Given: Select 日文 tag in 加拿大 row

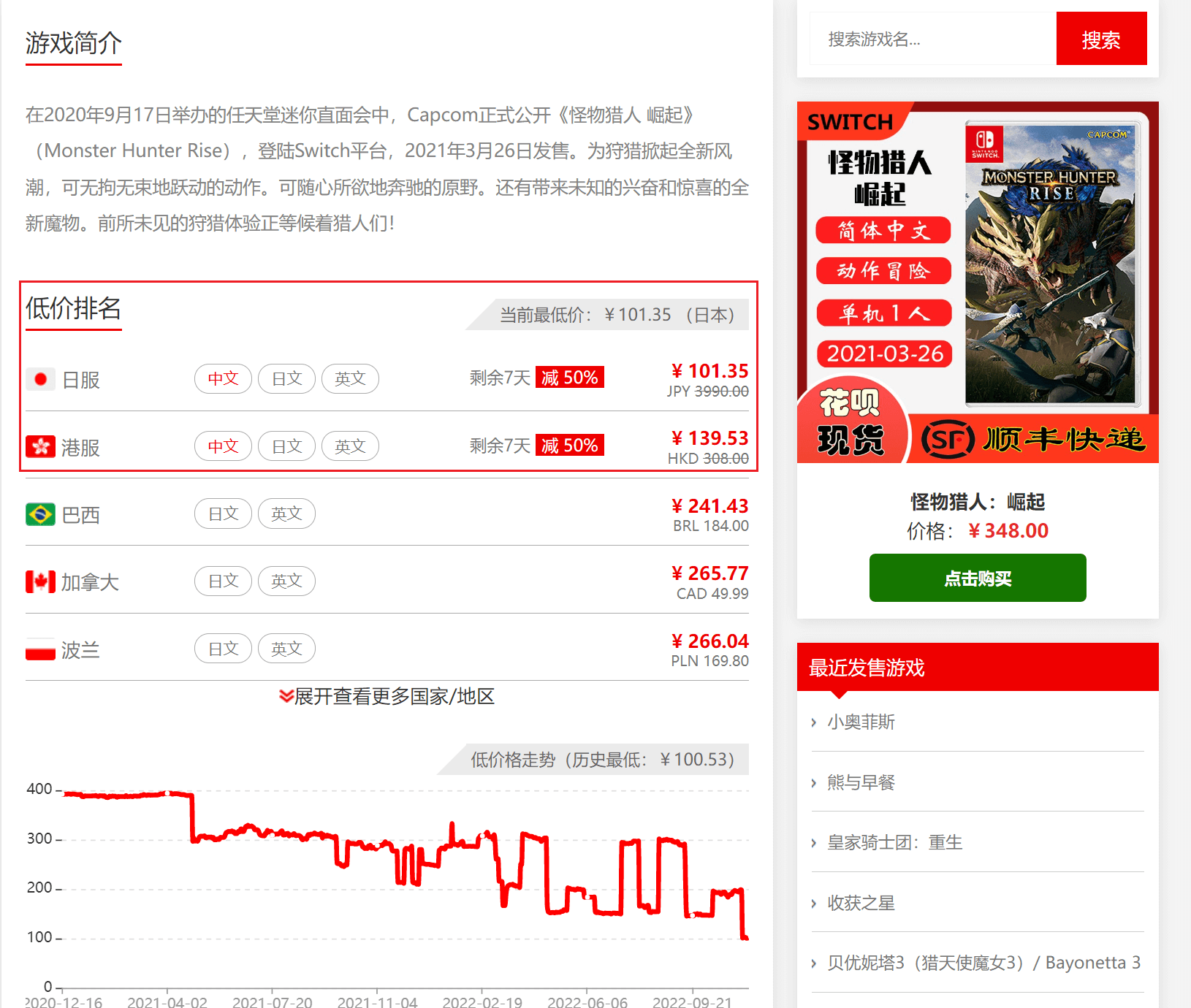Looking at the screenshot, I should tap(223, 581).
